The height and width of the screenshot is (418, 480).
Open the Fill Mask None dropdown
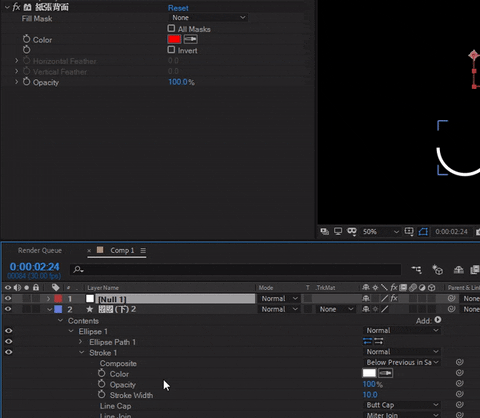(x=209, y=18)
